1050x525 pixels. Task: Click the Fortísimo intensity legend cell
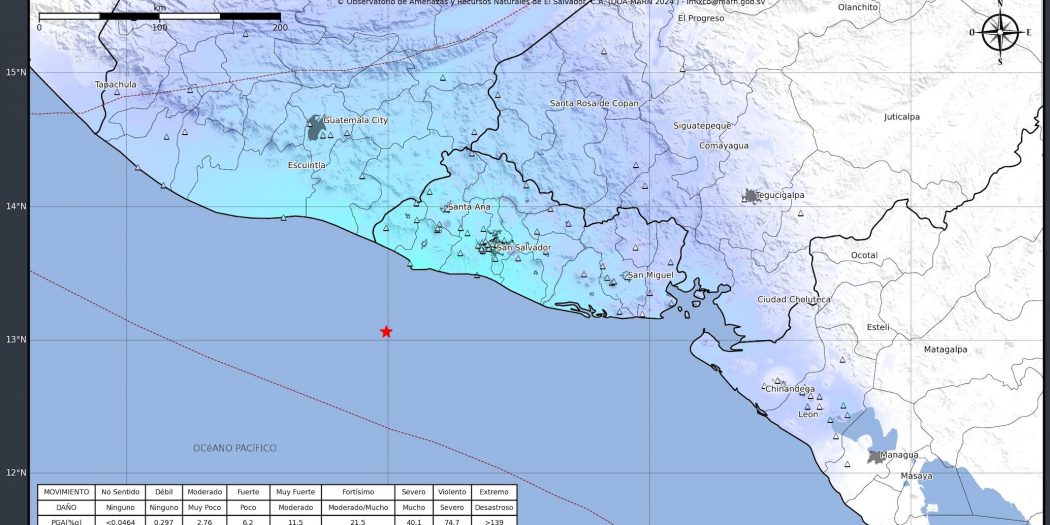(358, 492)
